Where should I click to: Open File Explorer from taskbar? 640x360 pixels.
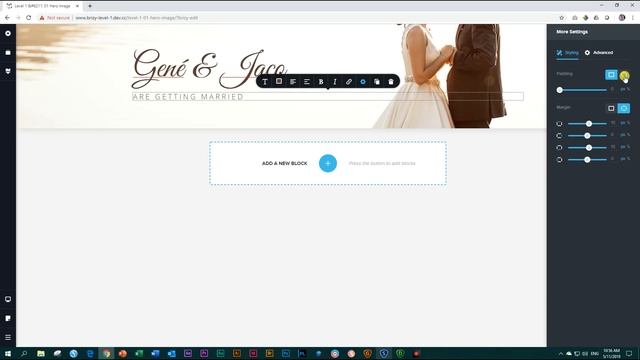pyautogui.click(x=41, y=353)
